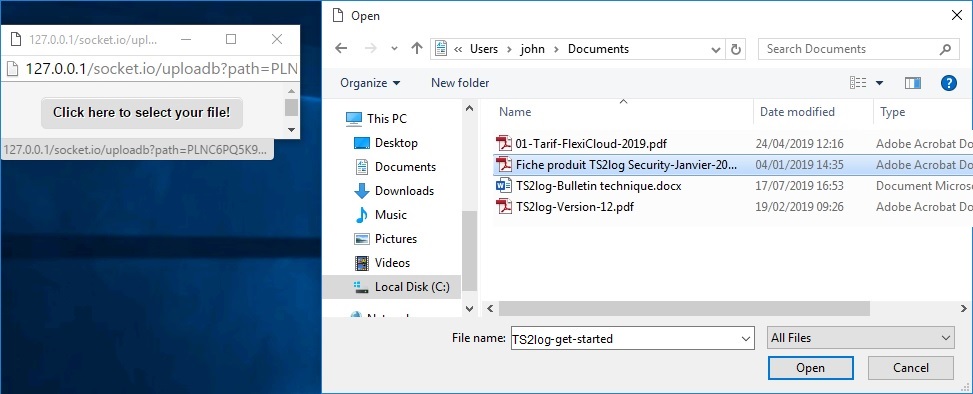Maximize the browser upload window
This screenshot has width=973, height=394.
pyautogui.click(x=231, y=39)
